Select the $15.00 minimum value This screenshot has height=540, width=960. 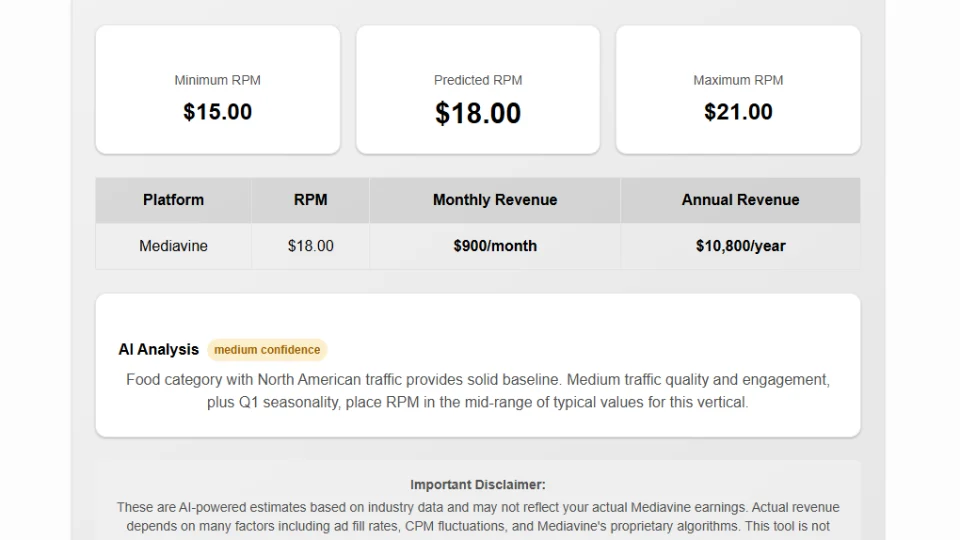(217, 112)
